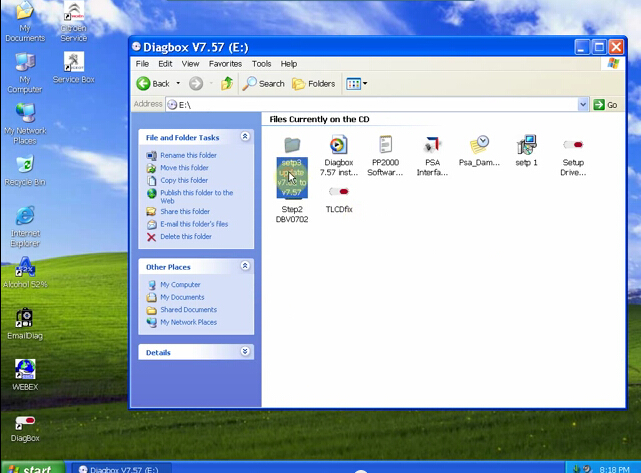
Task: Select the DiagBox desktop shortcut
Action: tap(25, 429)
